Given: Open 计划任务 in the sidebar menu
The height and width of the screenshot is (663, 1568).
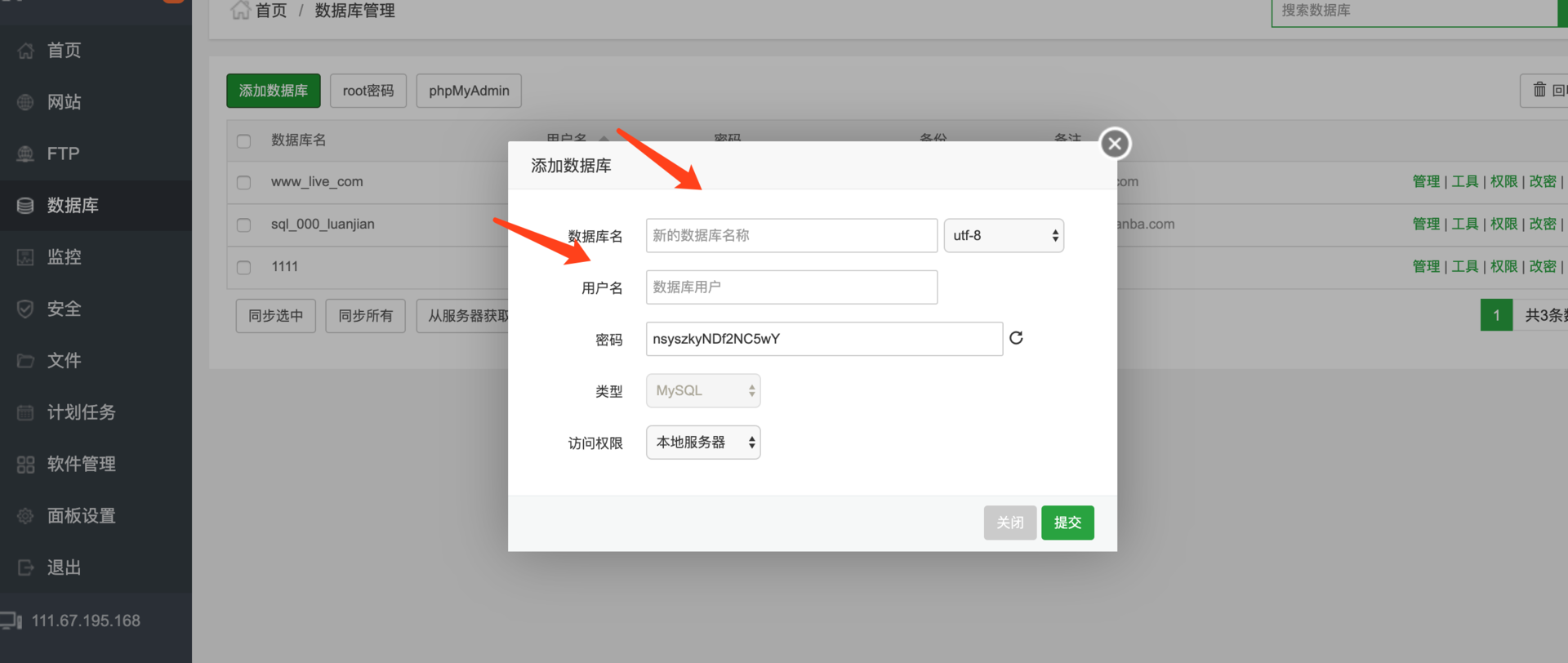Looking at the screenshot, I should [81, 412].
